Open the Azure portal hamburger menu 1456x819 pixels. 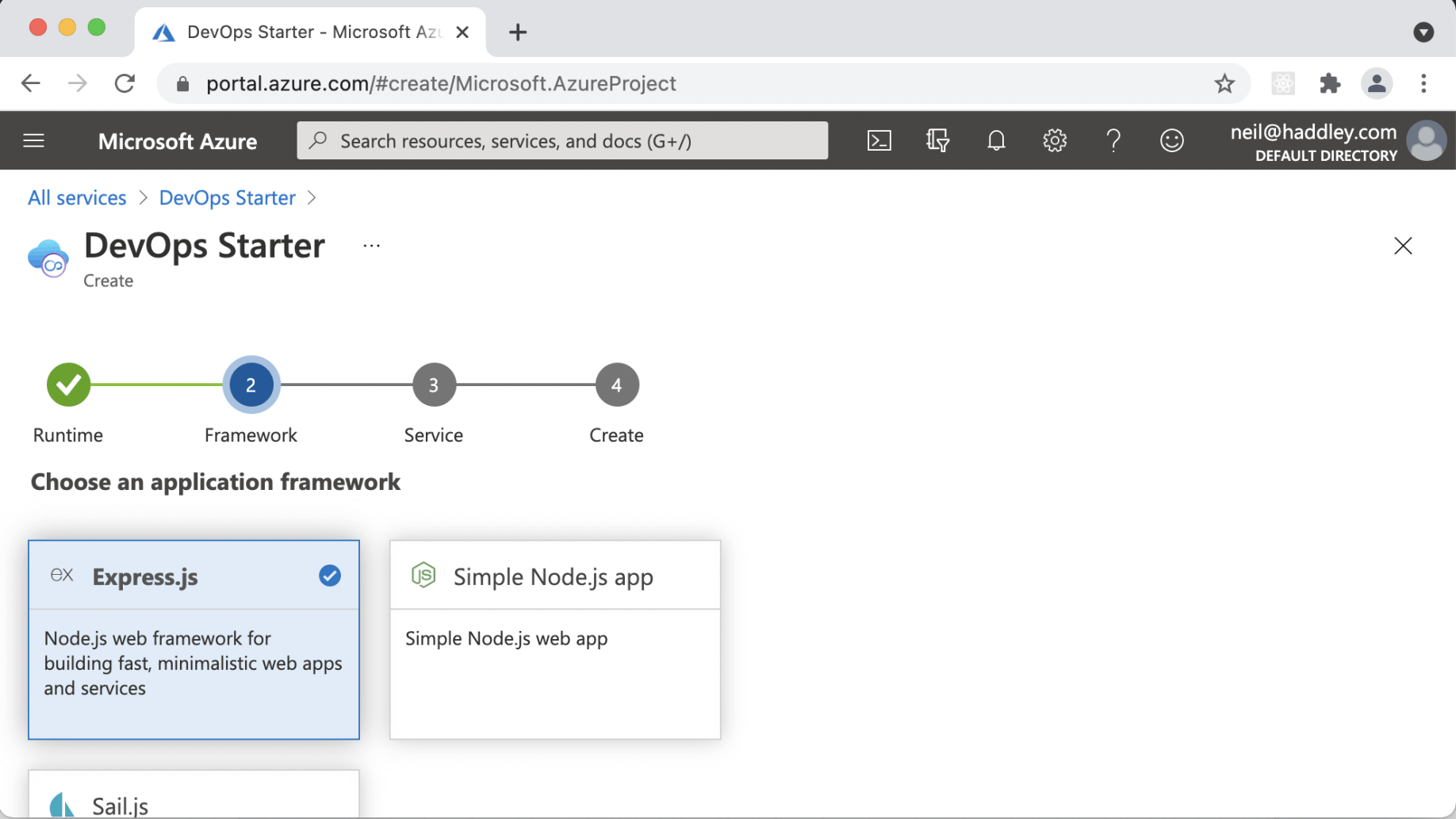pos(33,141)
